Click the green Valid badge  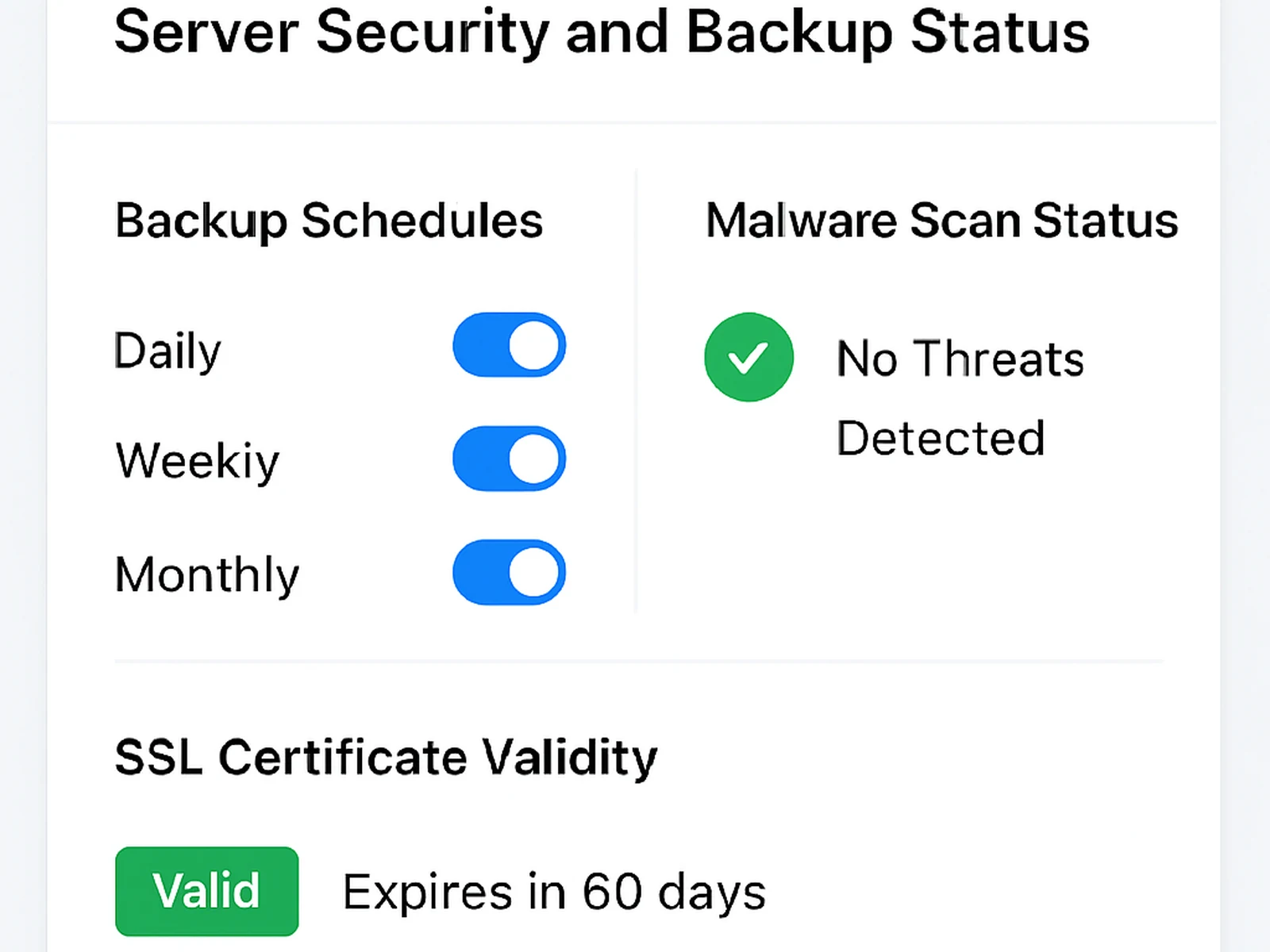tap(206, 891)
